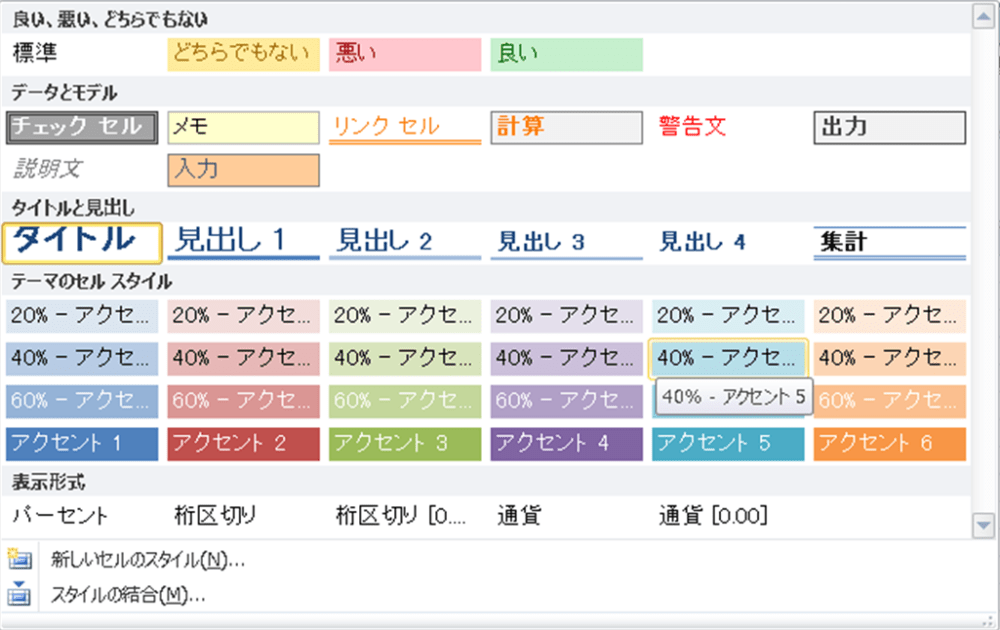The width and height of the screenshot is (1000, 630).
Task: Select the どちらでもない style swatch
Action: (243, 54)
